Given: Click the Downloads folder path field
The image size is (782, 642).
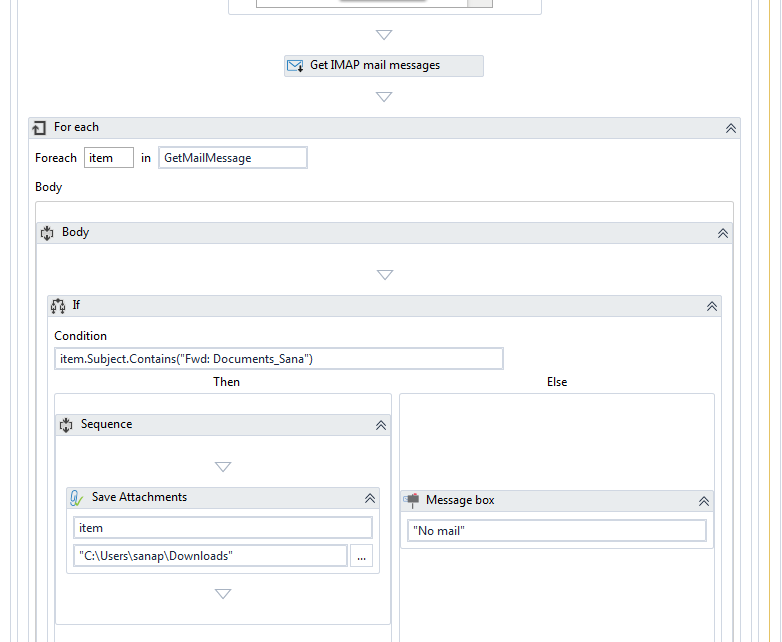Looking at the screenshot, I should pos(210,556).
